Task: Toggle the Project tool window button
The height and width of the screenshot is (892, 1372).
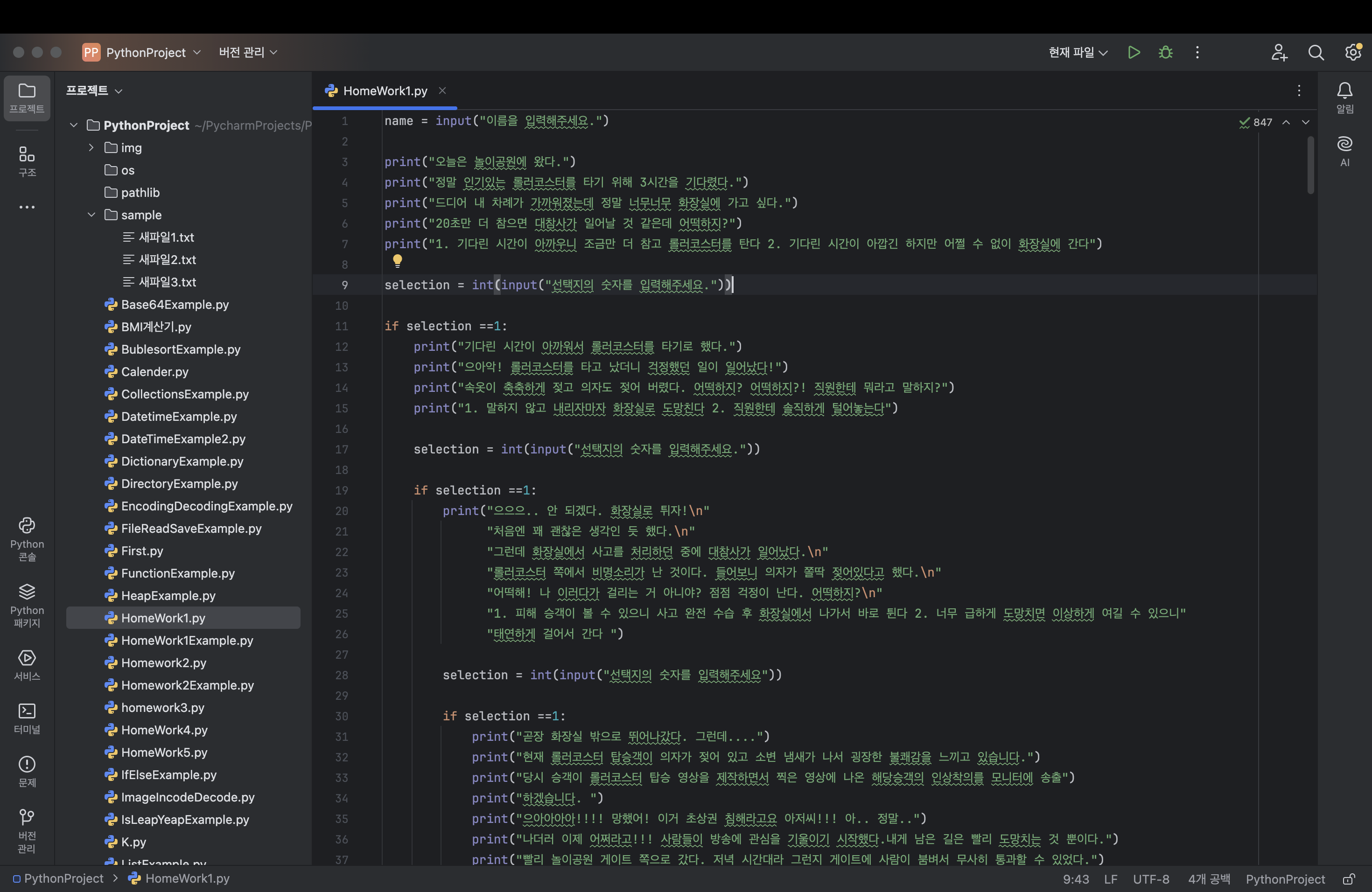Action: pyautogui.click(x=27, y=98)
